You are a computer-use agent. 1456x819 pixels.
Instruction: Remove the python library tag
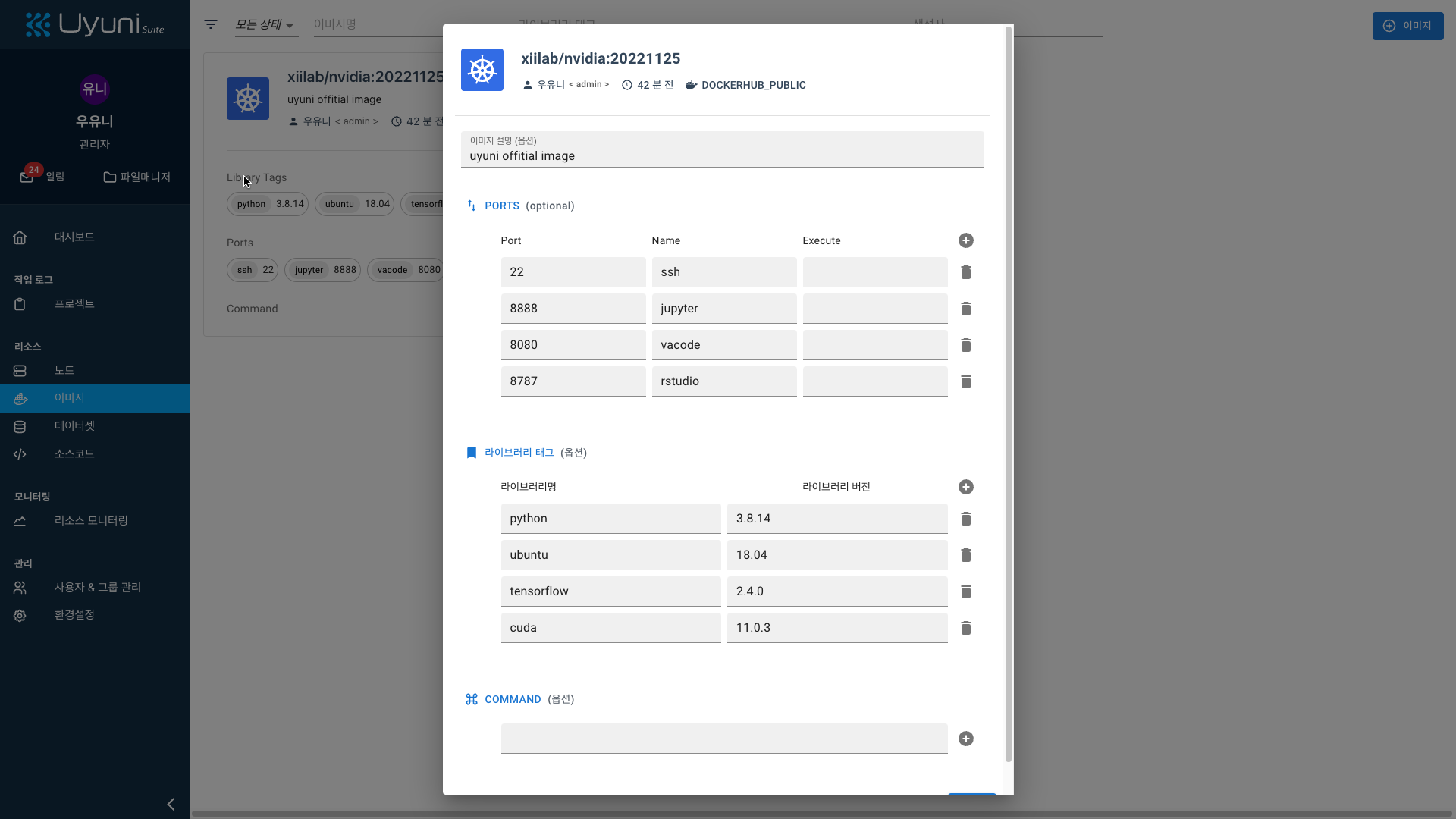coord(965,519)
